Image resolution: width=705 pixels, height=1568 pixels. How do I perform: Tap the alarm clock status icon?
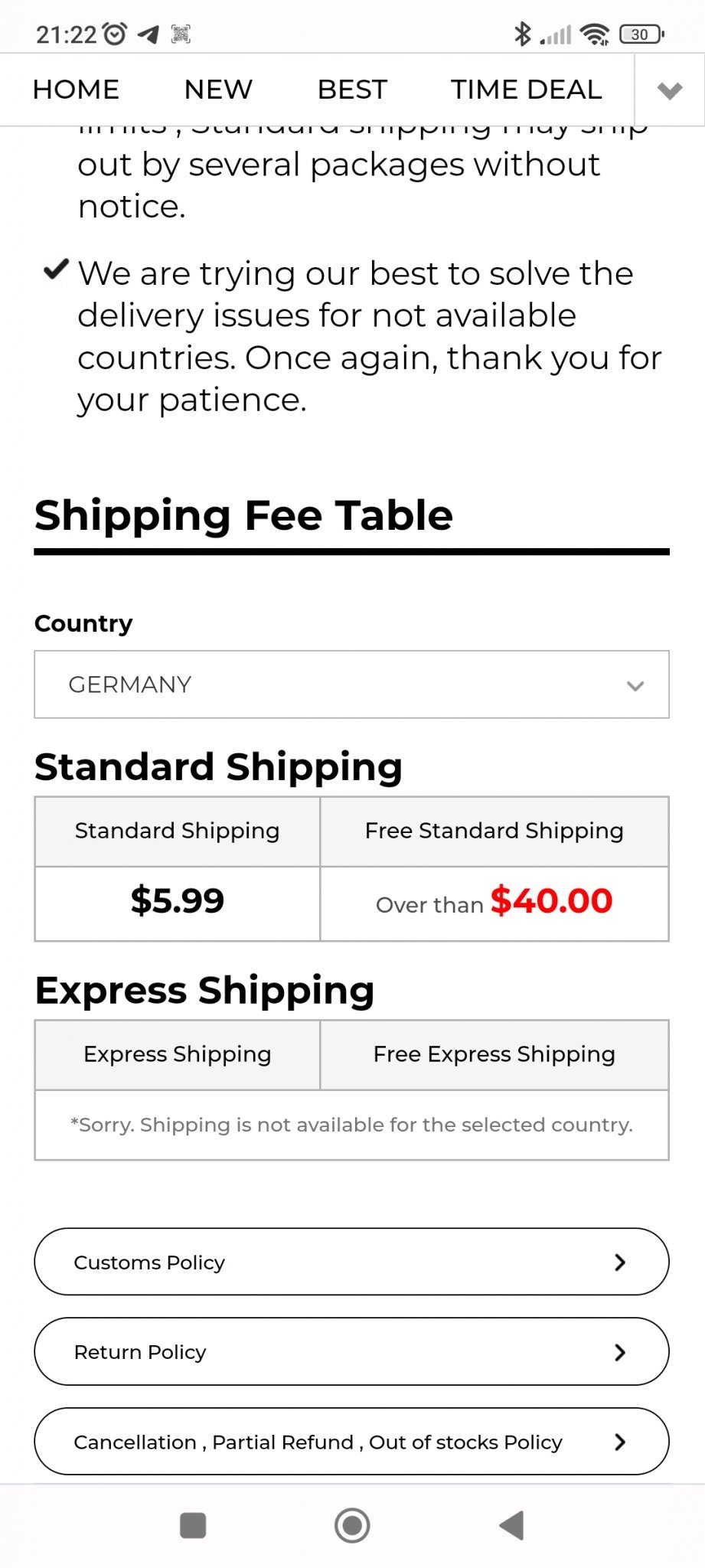click(115, 34)
